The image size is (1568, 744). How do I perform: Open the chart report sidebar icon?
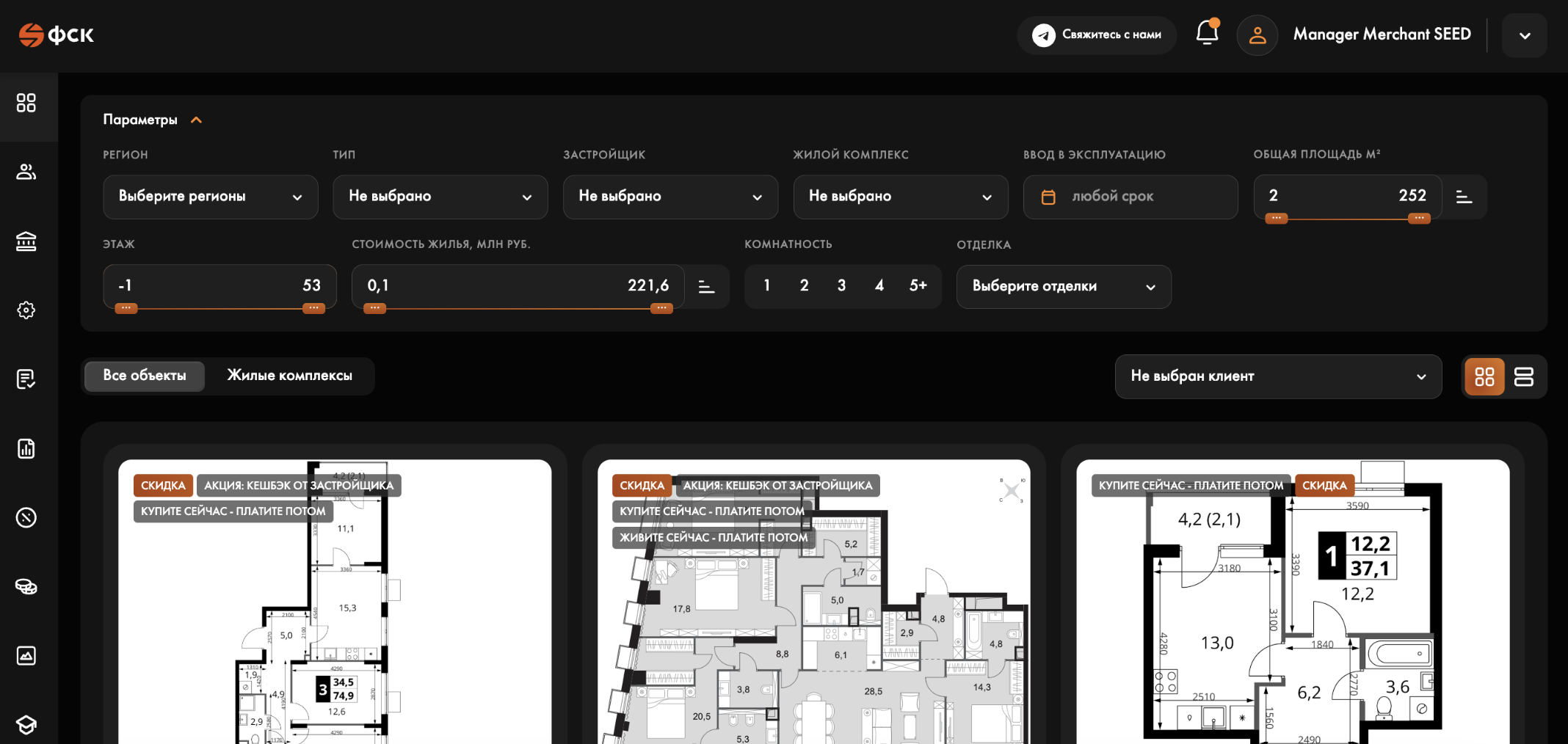pos(26,448)
